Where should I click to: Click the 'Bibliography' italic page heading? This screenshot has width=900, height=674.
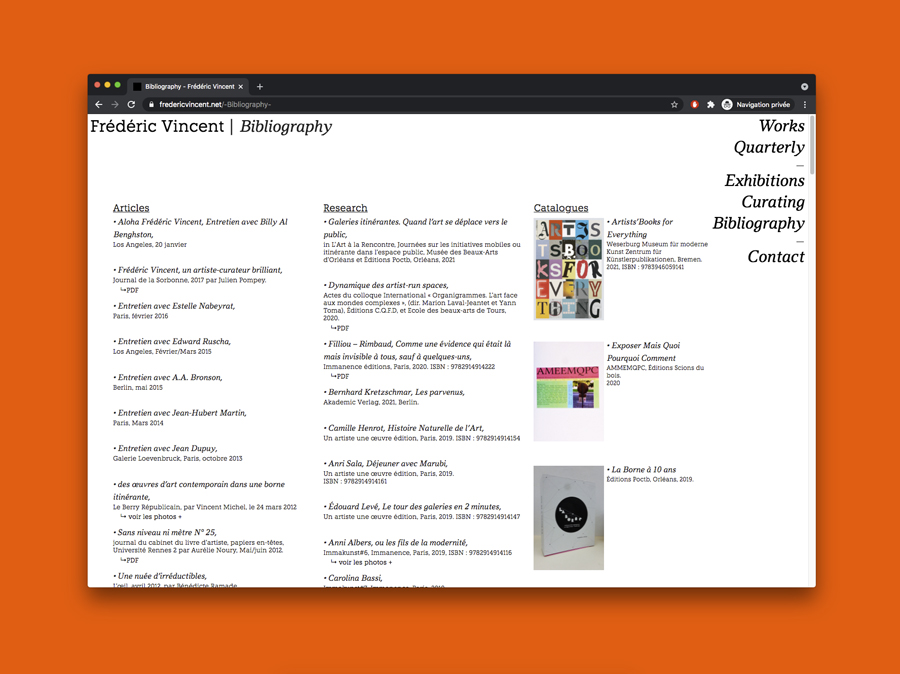pyautogui.click(x=286, y=127)
